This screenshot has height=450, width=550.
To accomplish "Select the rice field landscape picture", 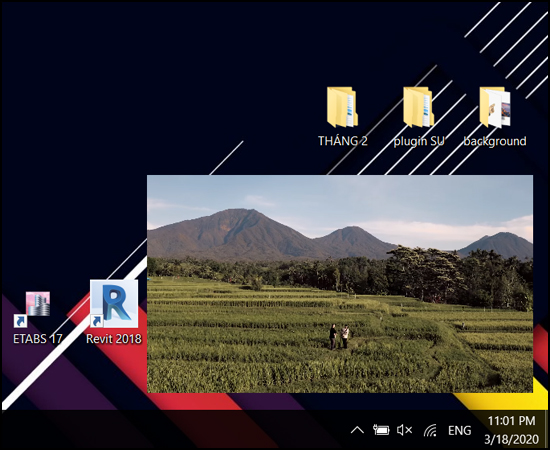I will [x=340, y=284].
